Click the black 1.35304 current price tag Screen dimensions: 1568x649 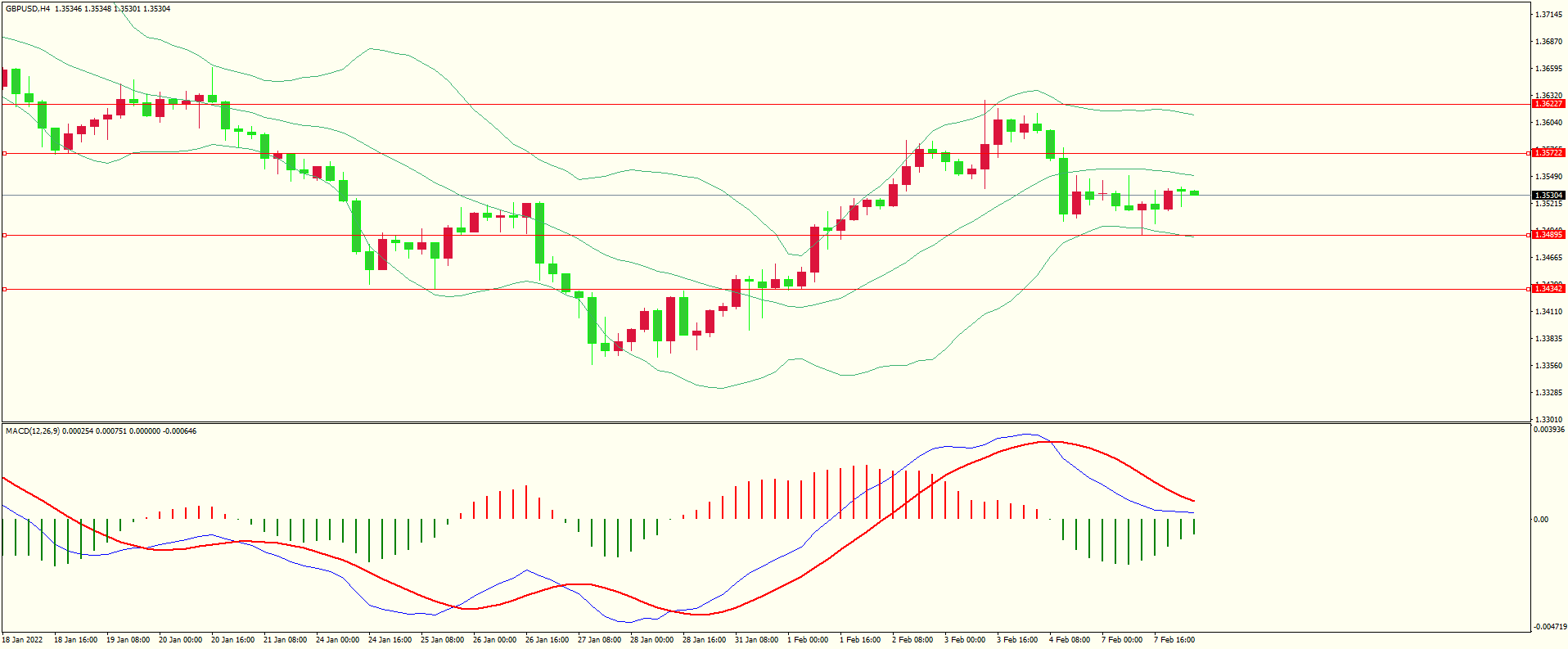pyautogui.click(x=1548, y=196)
